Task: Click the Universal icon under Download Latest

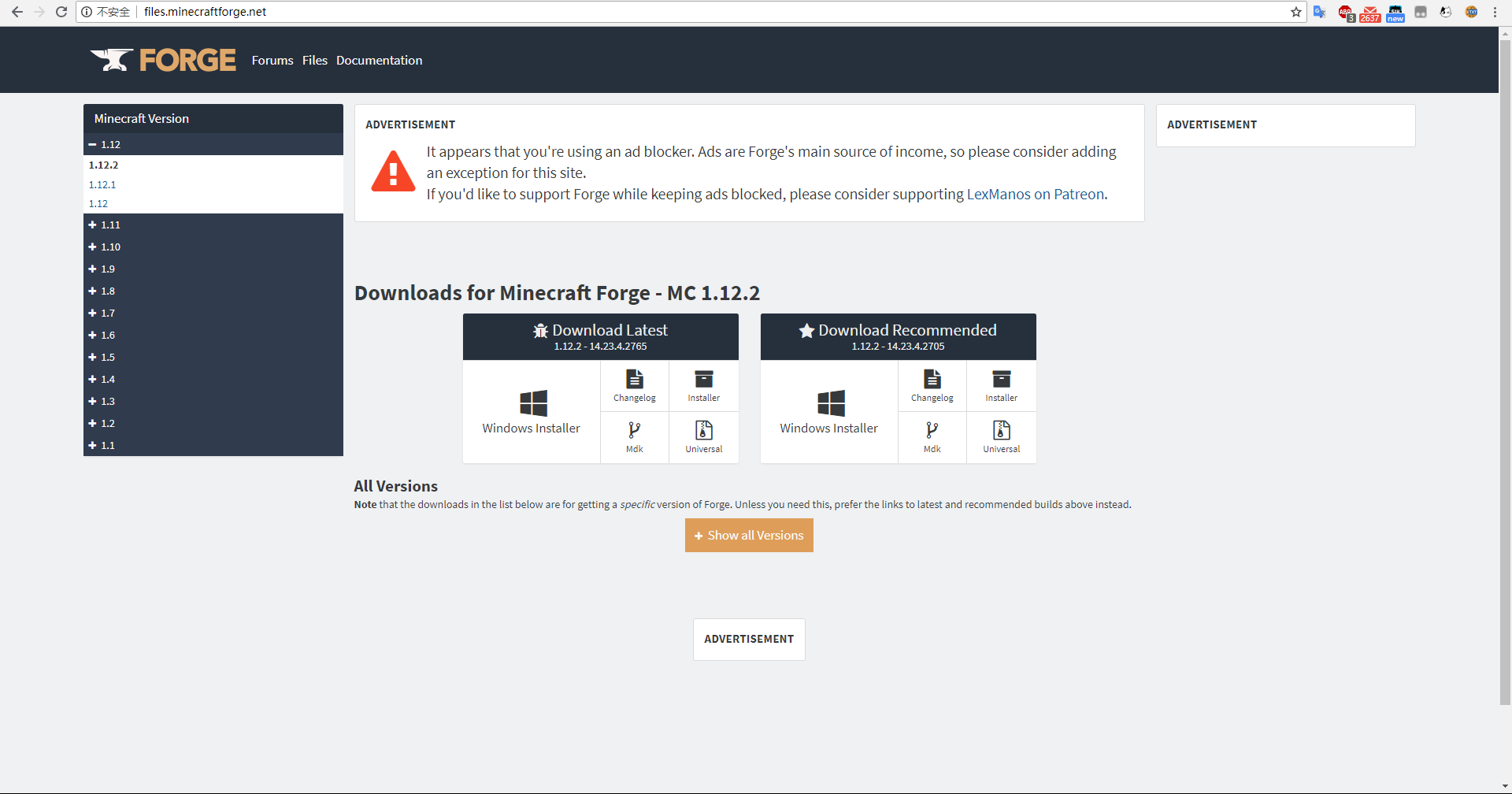Action: [x=704, y=430]
